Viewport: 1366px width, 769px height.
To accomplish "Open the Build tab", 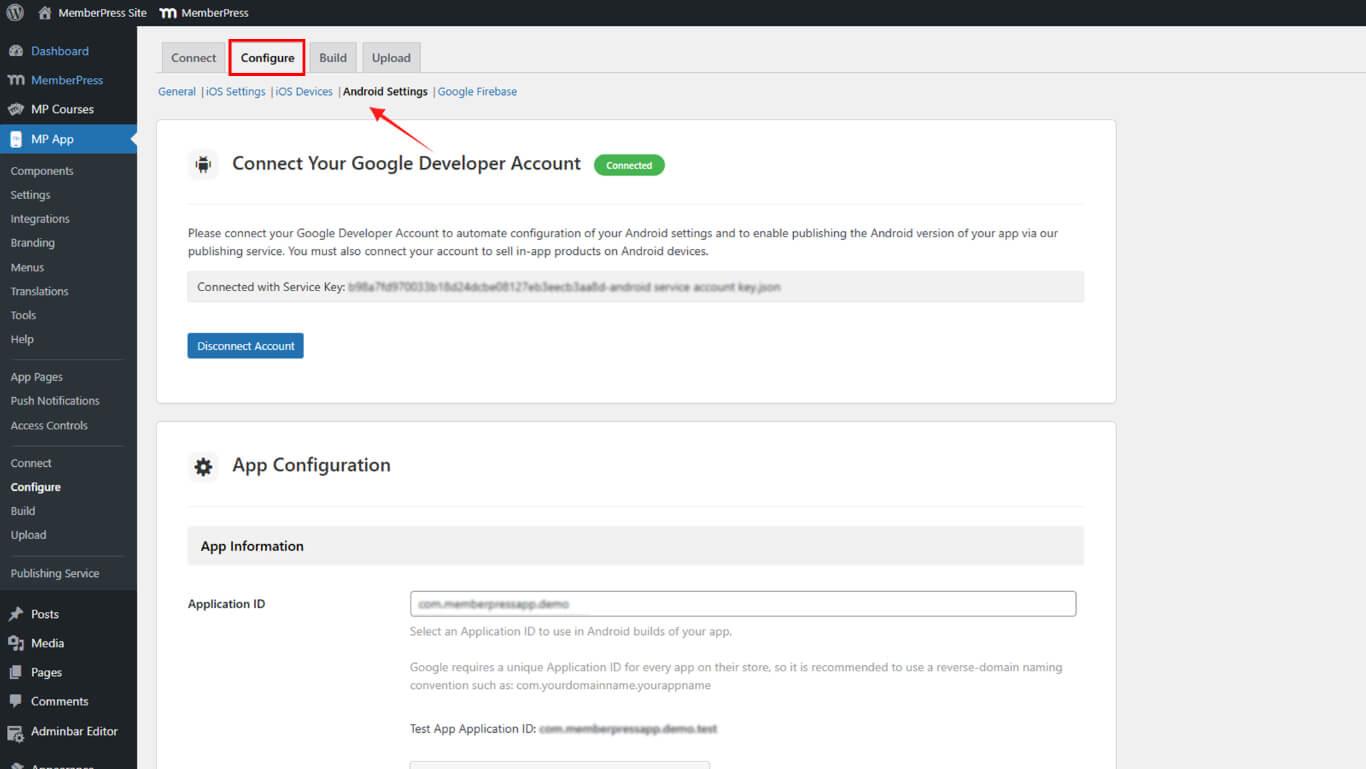I will click(333, 58).
